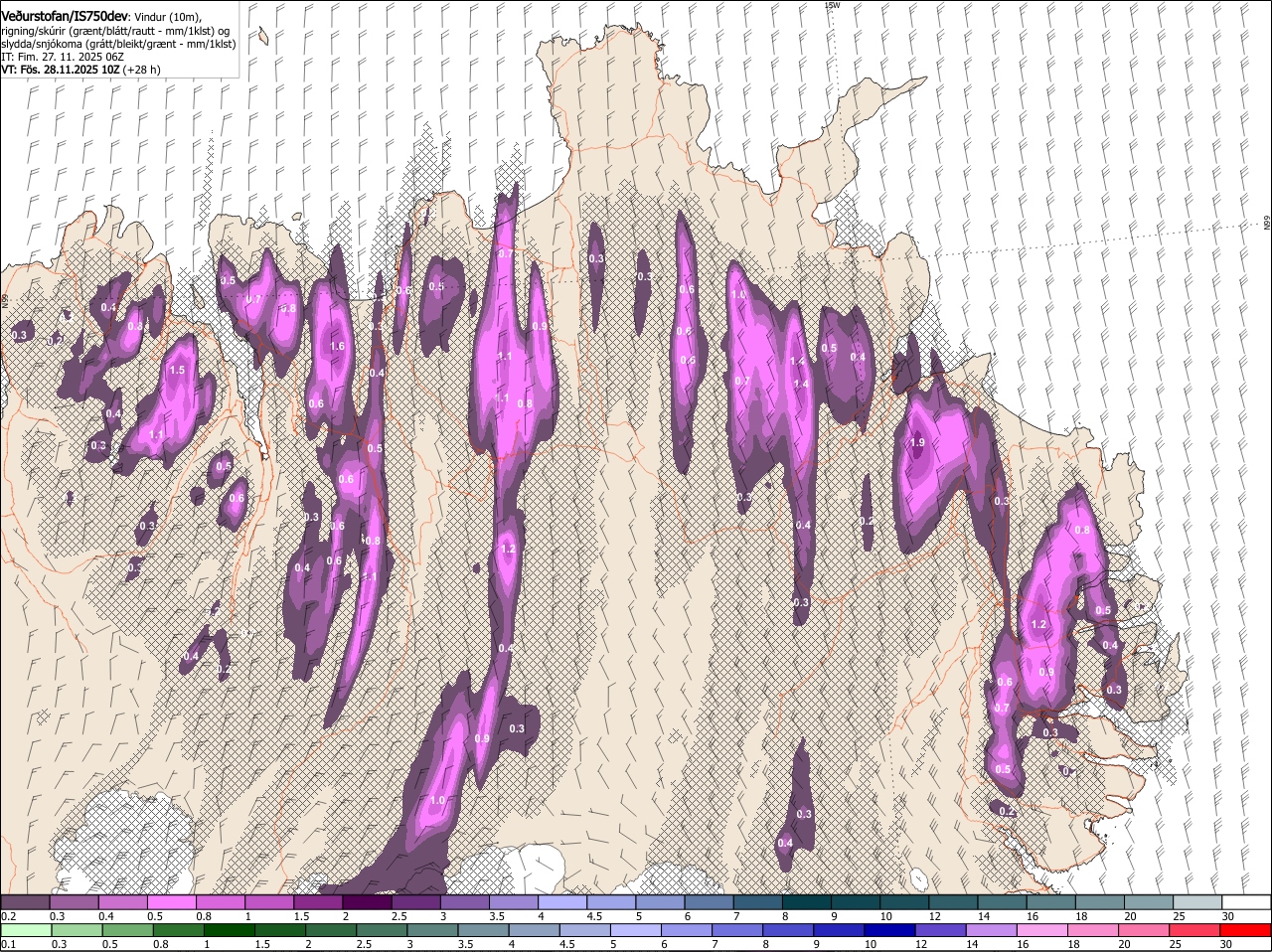Screen dimensions: 1272x952
Task: Pick the palest green rain swatch between 0.1 and 0.3
Action: (26, 930)
